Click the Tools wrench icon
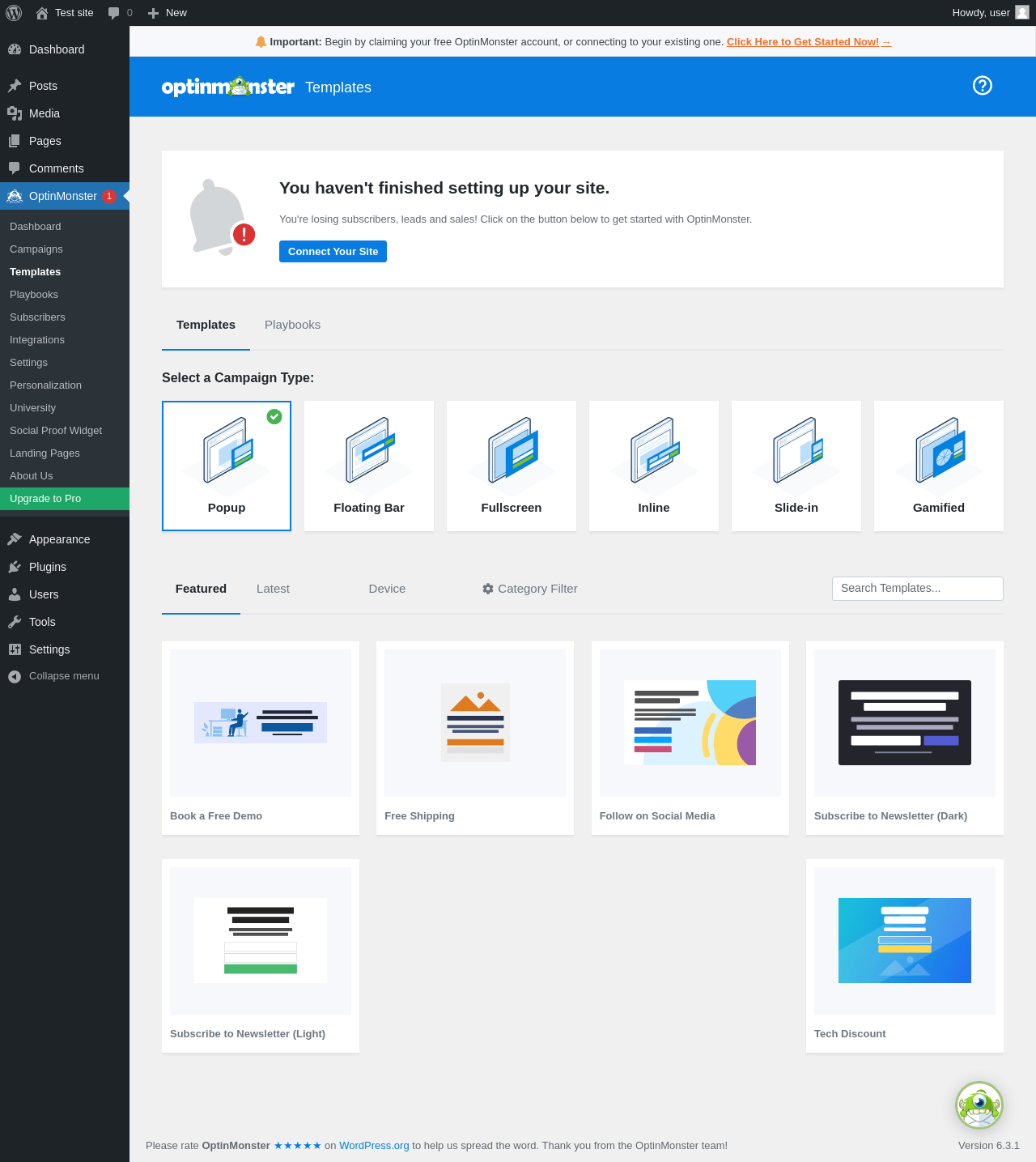 [x=15, y=622]
